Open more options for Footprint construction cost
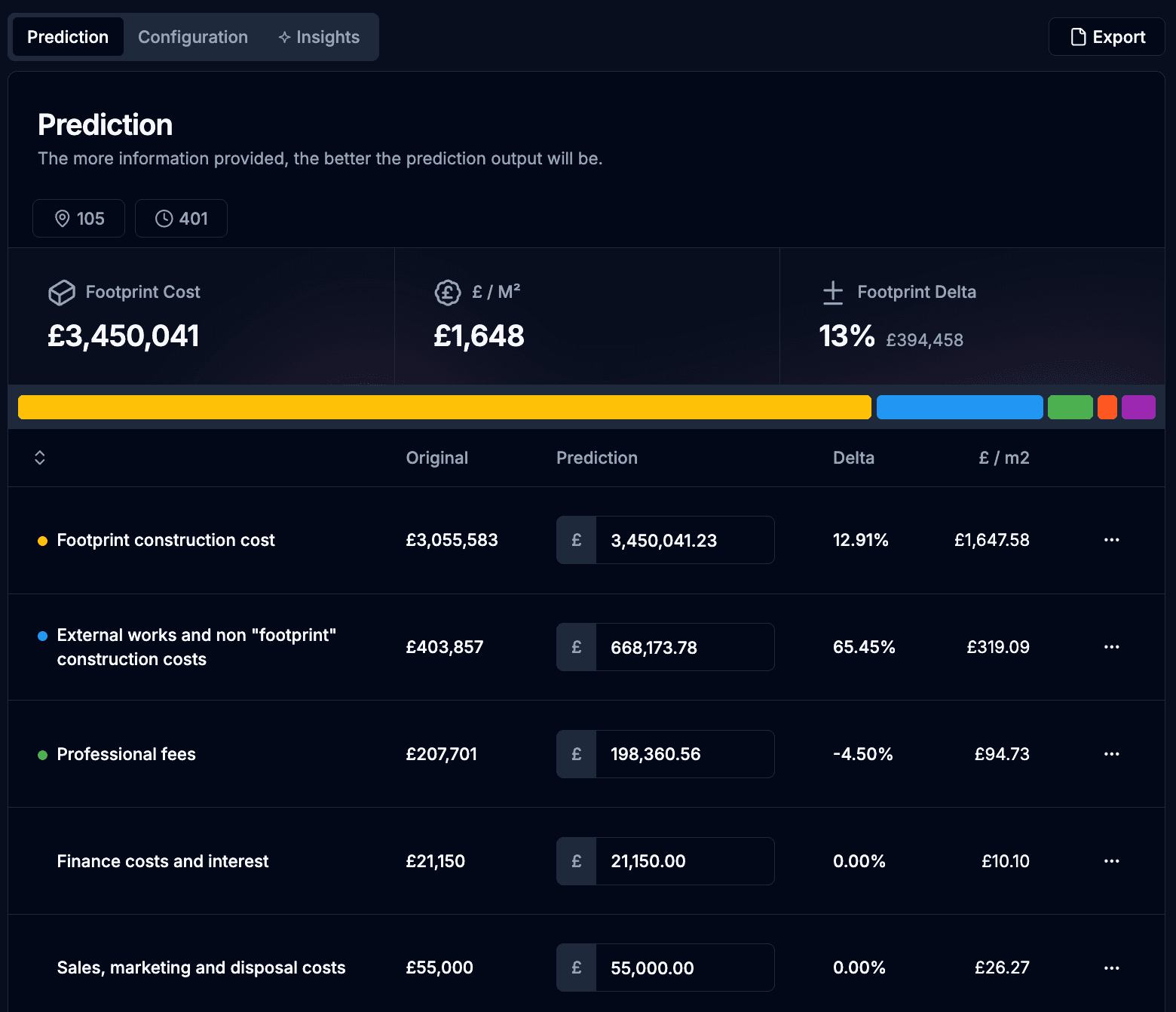 (x=1111, y=540)
